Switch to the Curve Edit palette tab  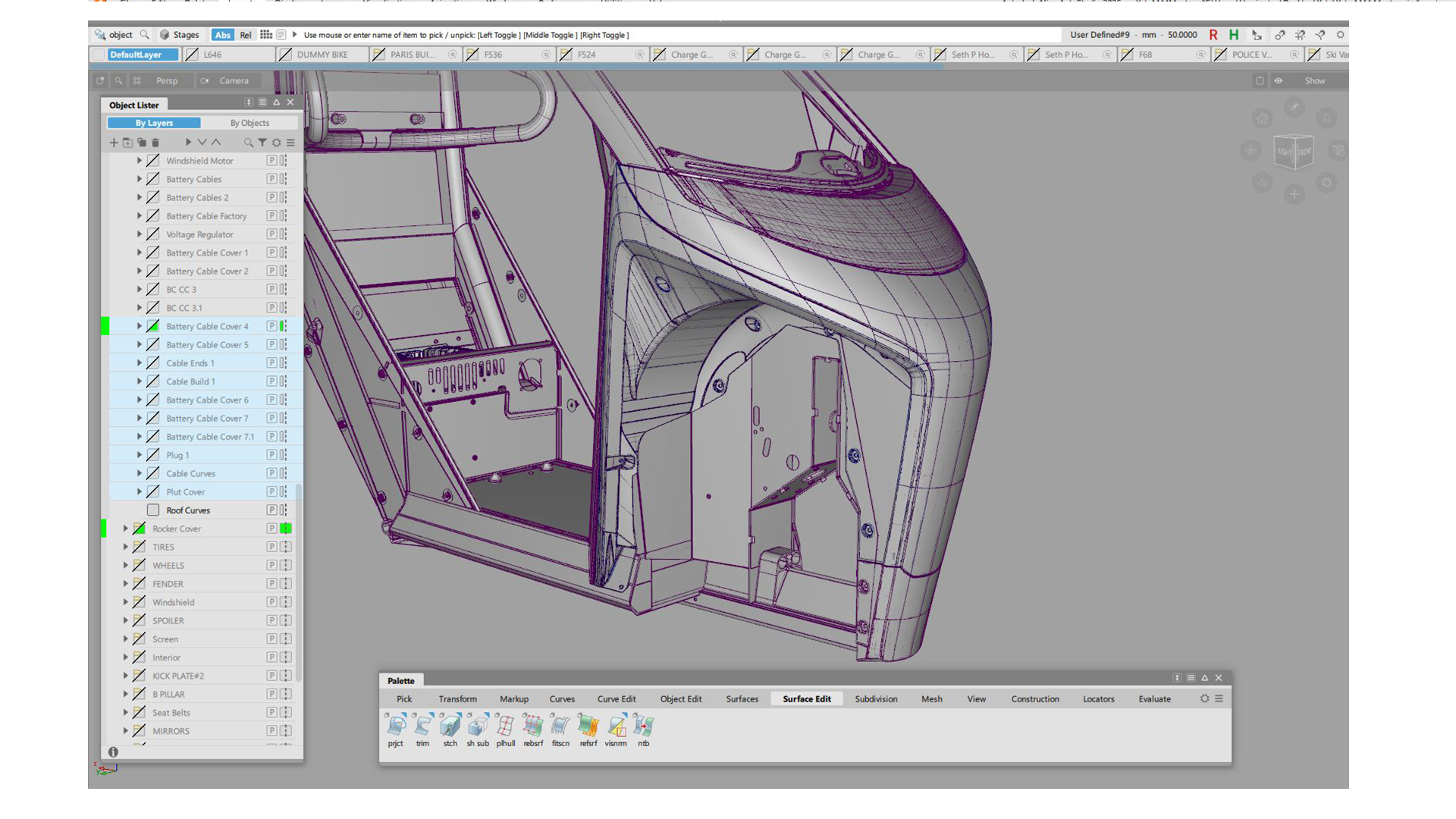616,699
